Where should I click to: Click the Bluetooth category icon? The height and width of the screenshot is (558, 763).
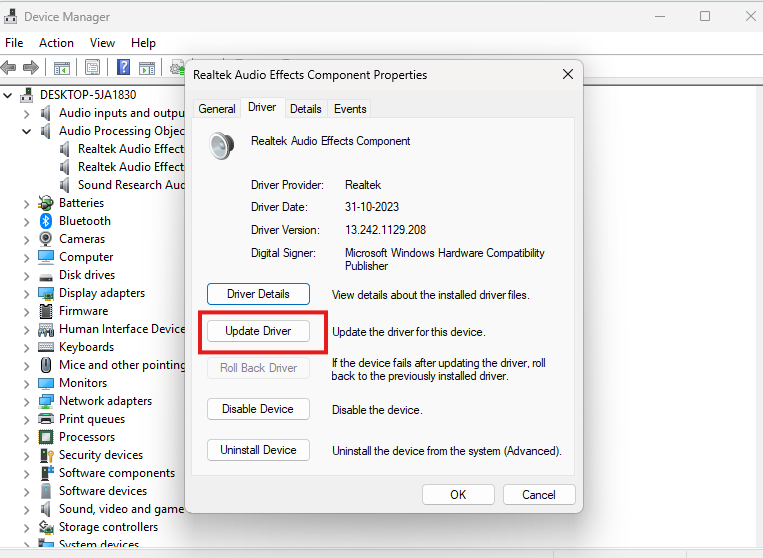coord(46,221)
